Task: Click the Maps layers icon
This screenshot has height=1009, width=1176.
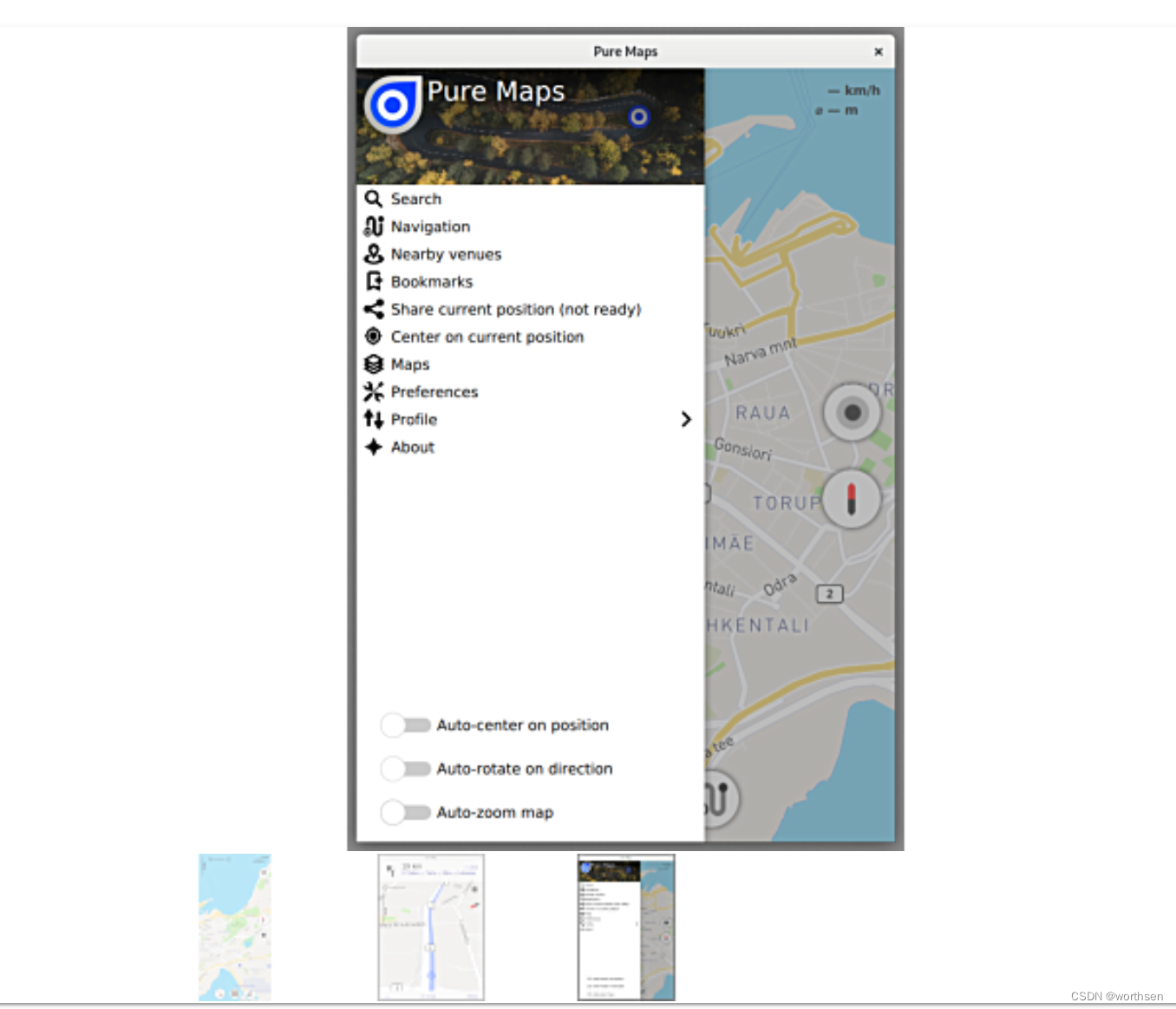Action: coord(373,364)
